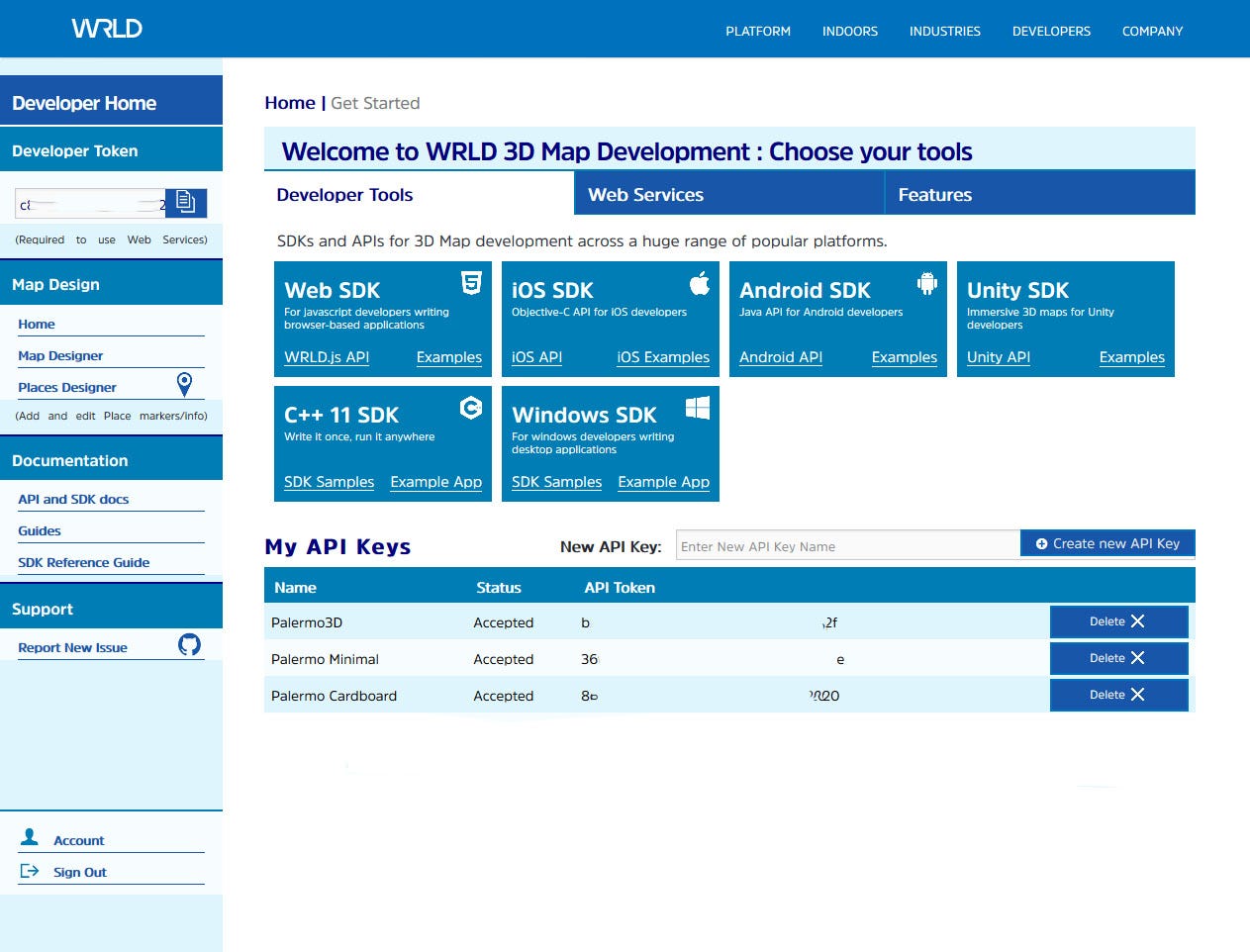Screen dimensions: 1250x952
Task: Open Places Designer link
Action: (67, 388)
